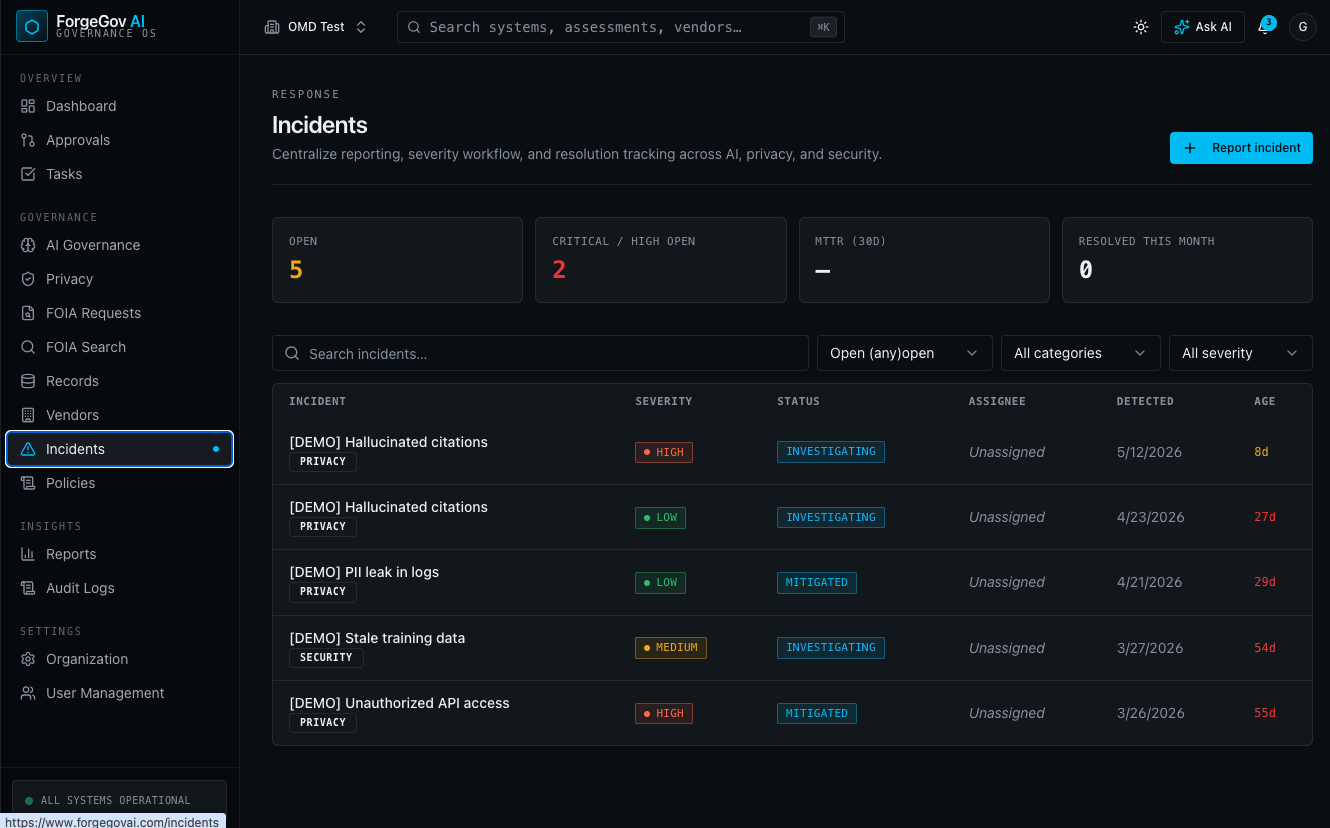Open the PII leak in logs incident

tap(792, 582)
